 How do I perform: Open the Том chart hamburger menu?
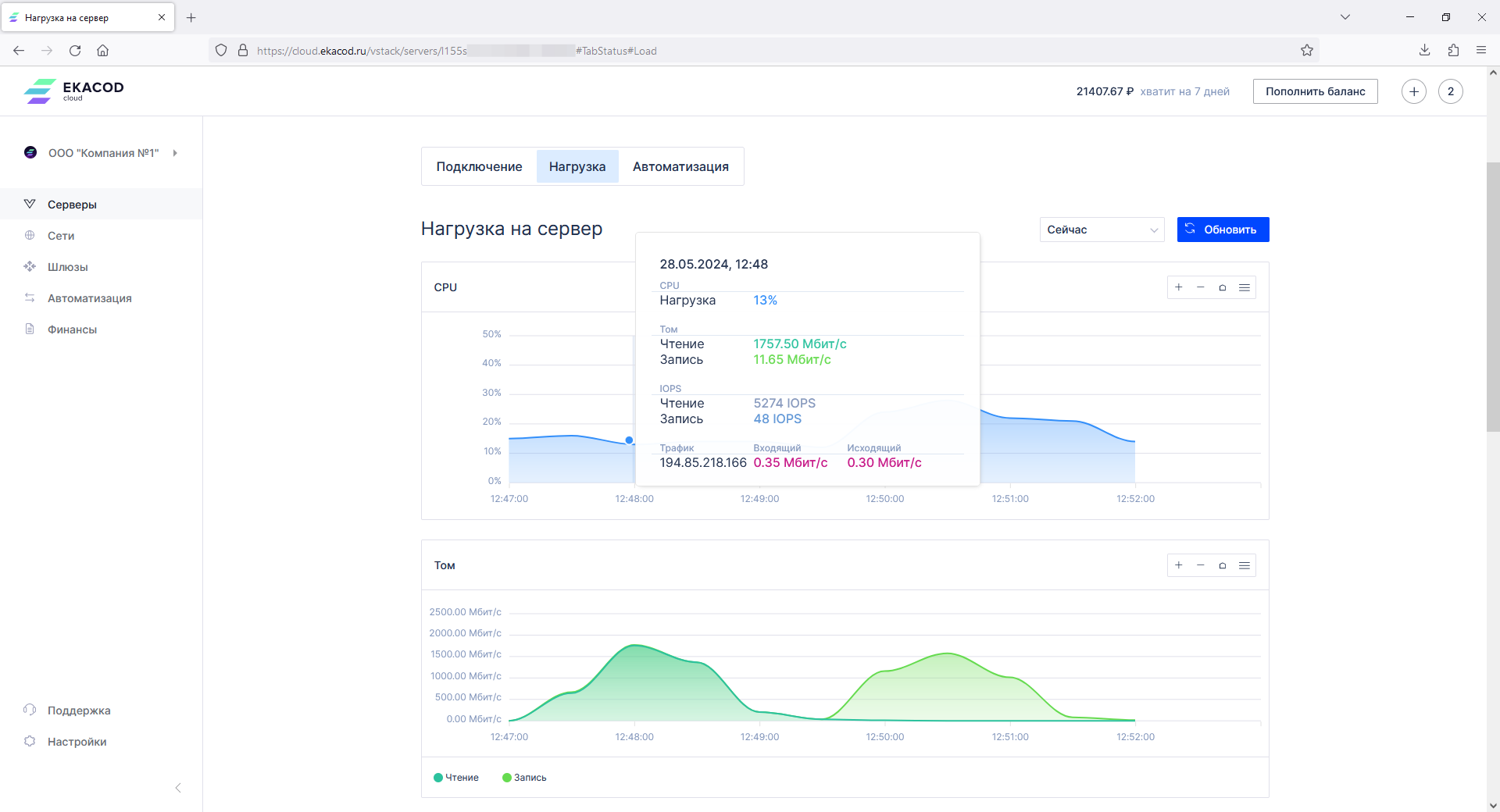(x=1245, y=565)
